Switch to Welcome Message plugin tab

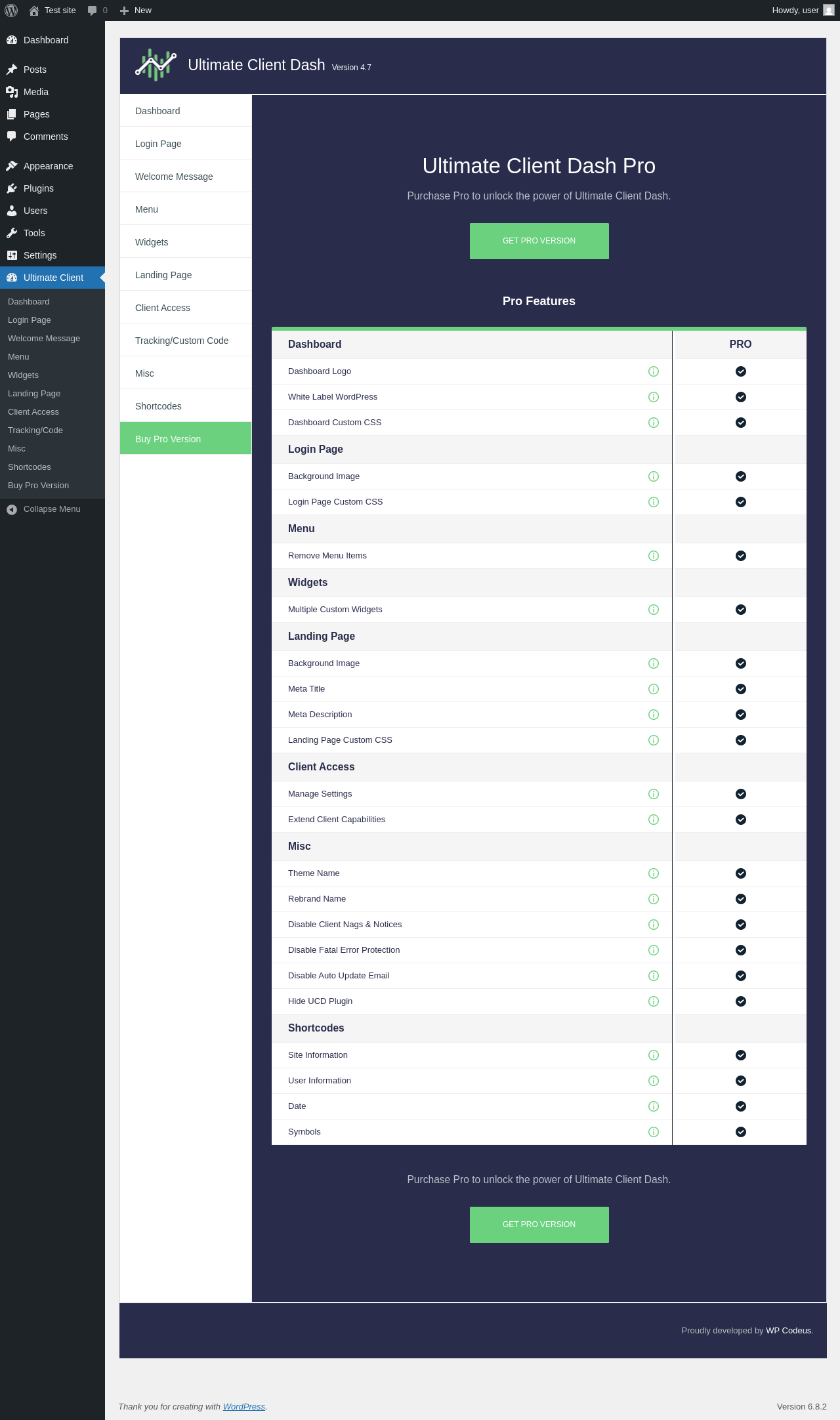click(186, 177)
